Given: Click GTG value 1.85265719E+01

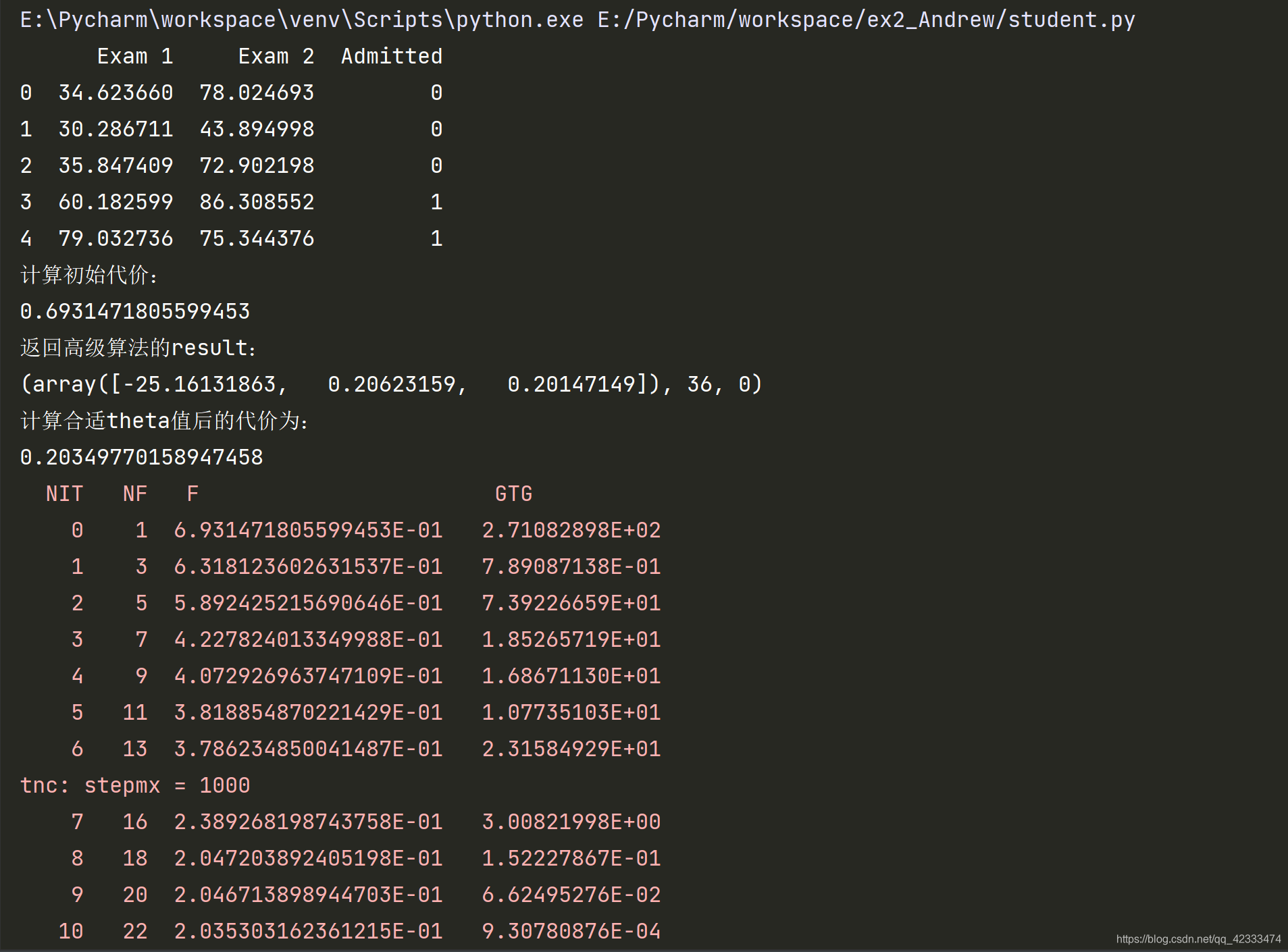Looking at the screenshot, I should 571,639.
